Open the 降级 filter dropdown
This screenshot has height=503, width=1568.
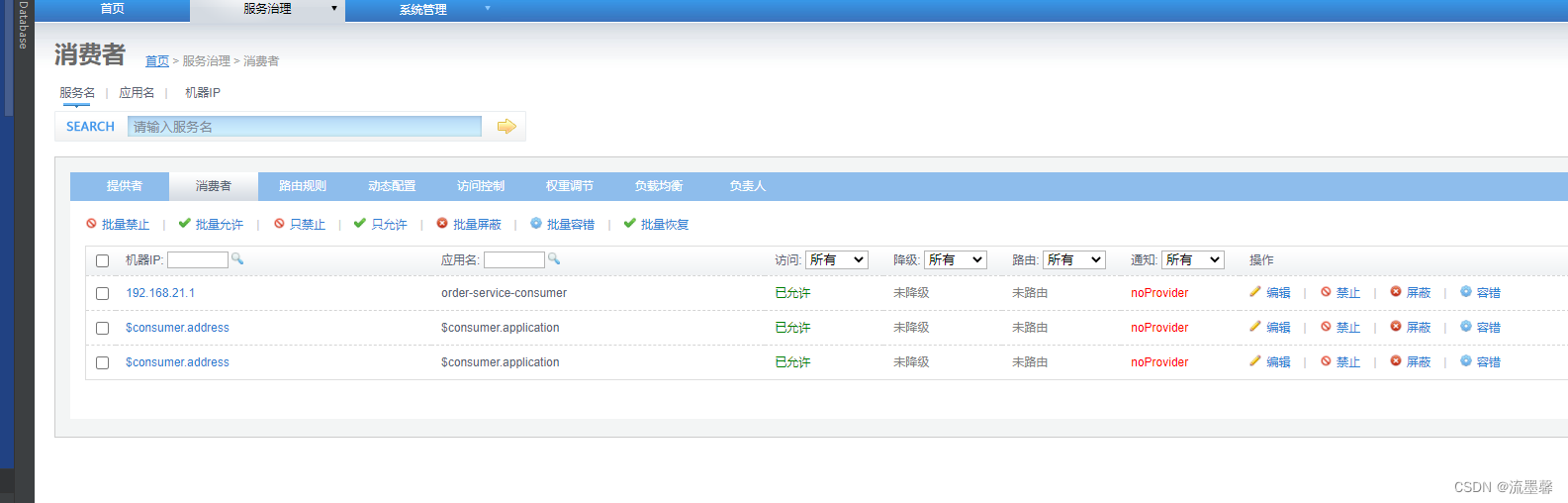point(956,259)
